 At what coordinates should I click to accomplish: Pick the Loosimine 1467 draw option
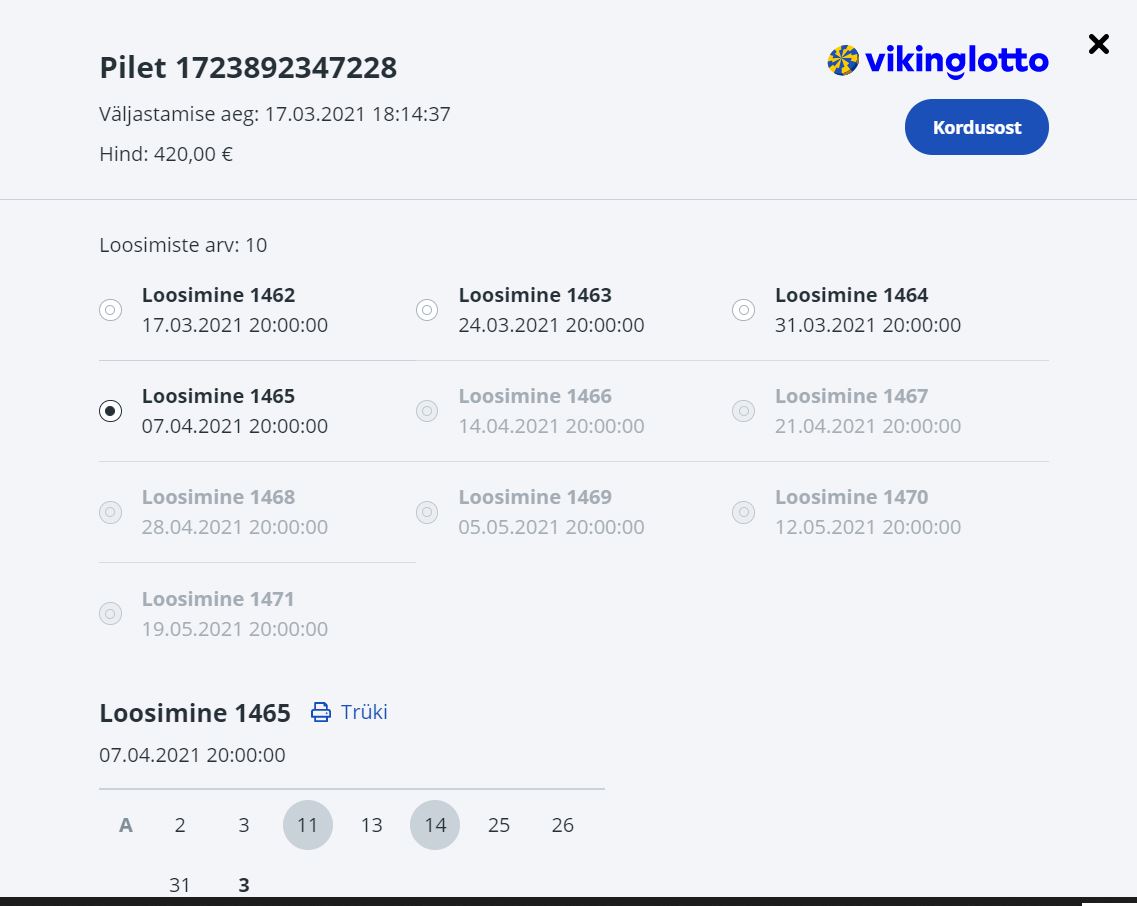tap(743, 411)
